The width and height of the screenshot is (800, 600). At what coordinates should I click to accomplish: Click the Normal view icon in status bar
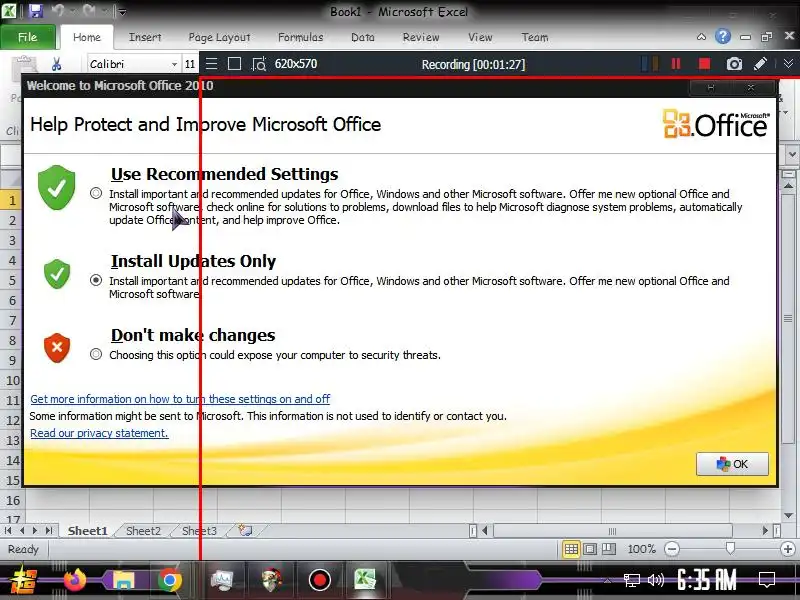pyautogui.click(x=571, y=549)
